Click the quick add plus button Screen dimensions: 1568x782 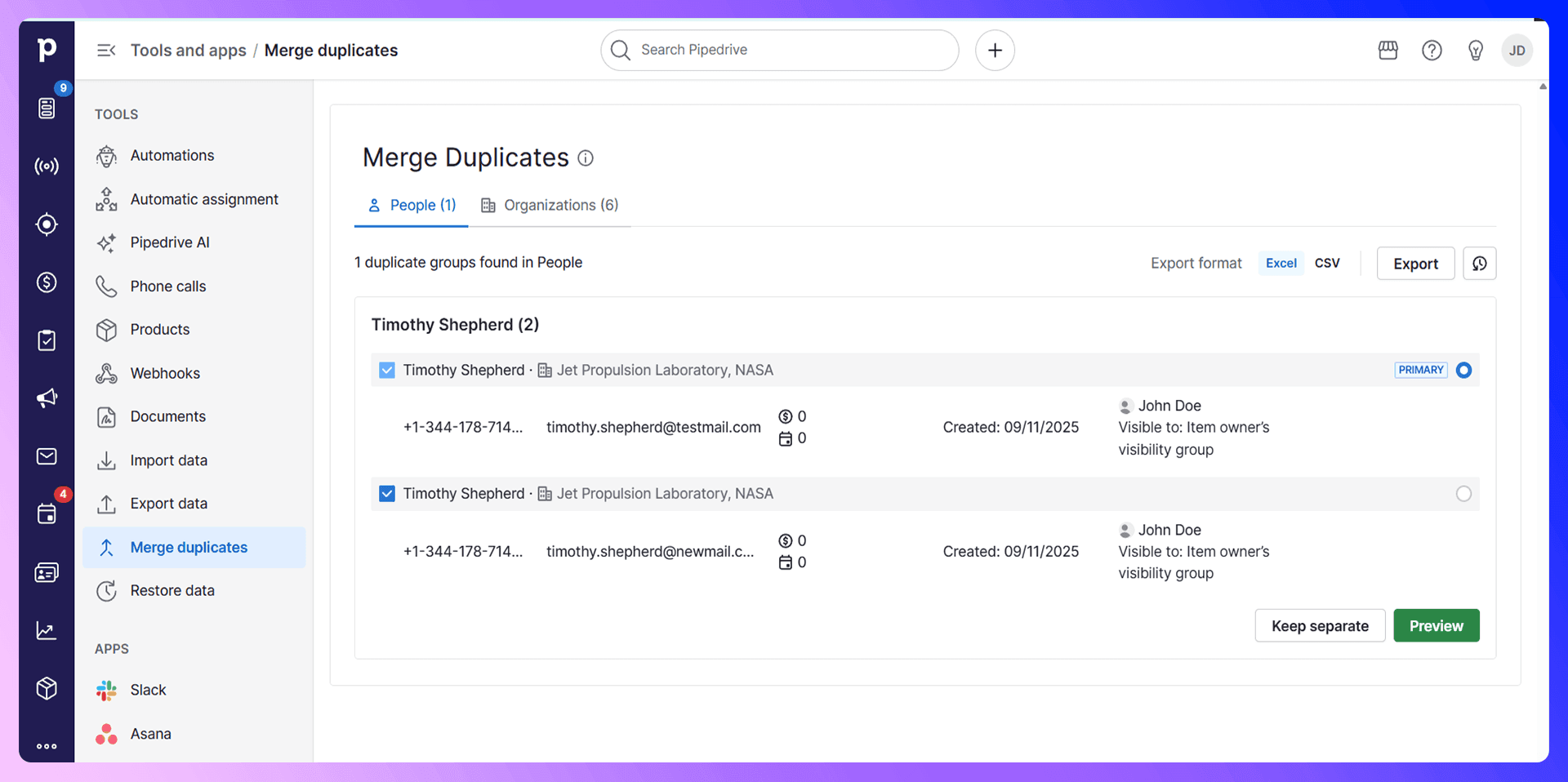(995, 51)
